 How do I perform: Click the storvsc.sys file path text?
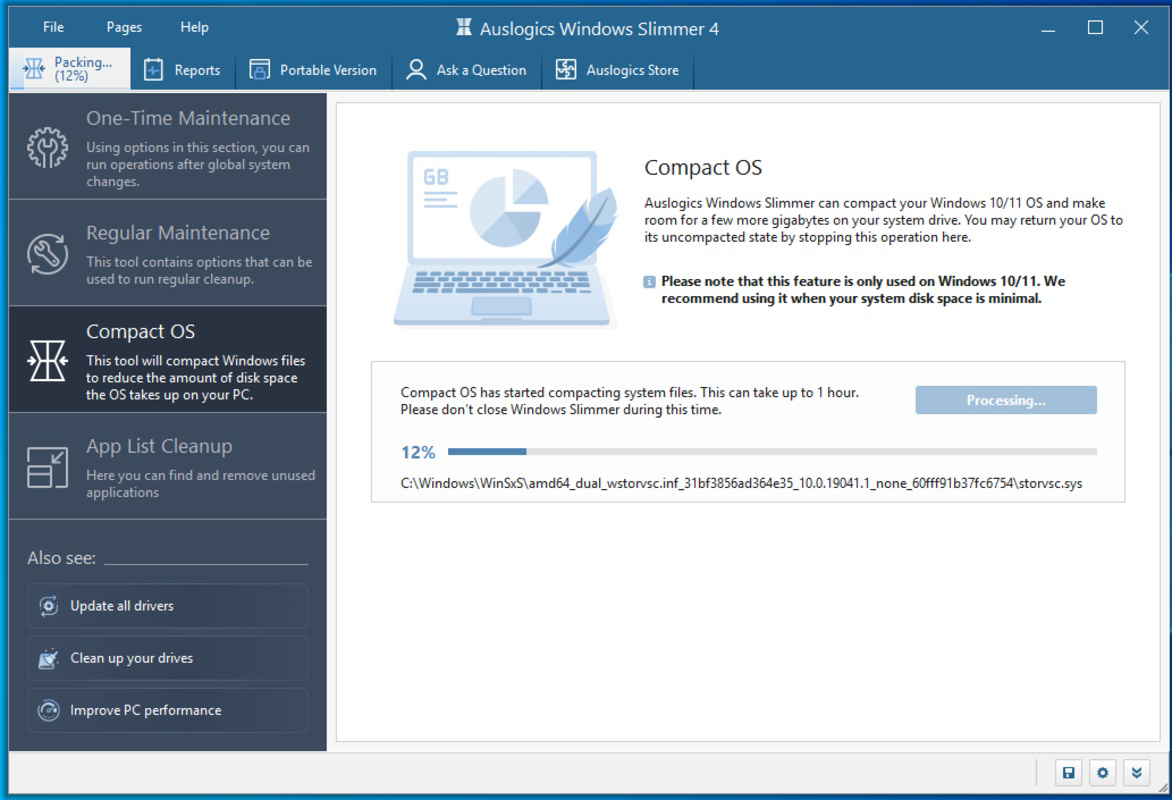(741, 483)
